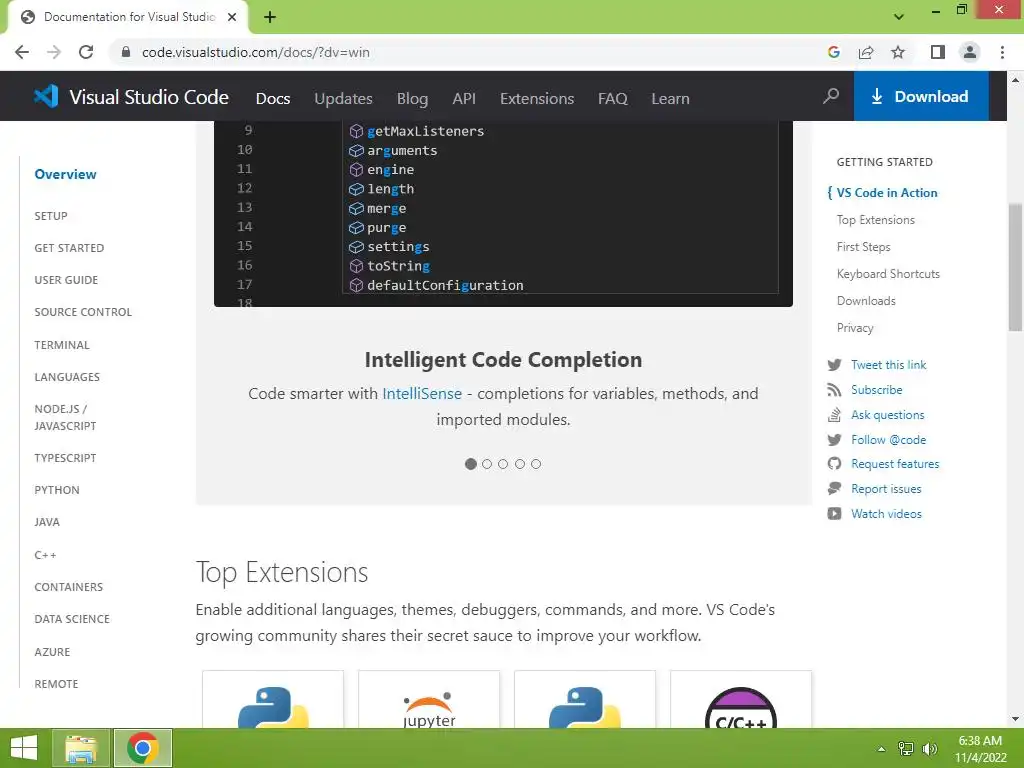Click the Stack Overflow icon beside Ask questions
1024x768 pixels.
[834, 415]
